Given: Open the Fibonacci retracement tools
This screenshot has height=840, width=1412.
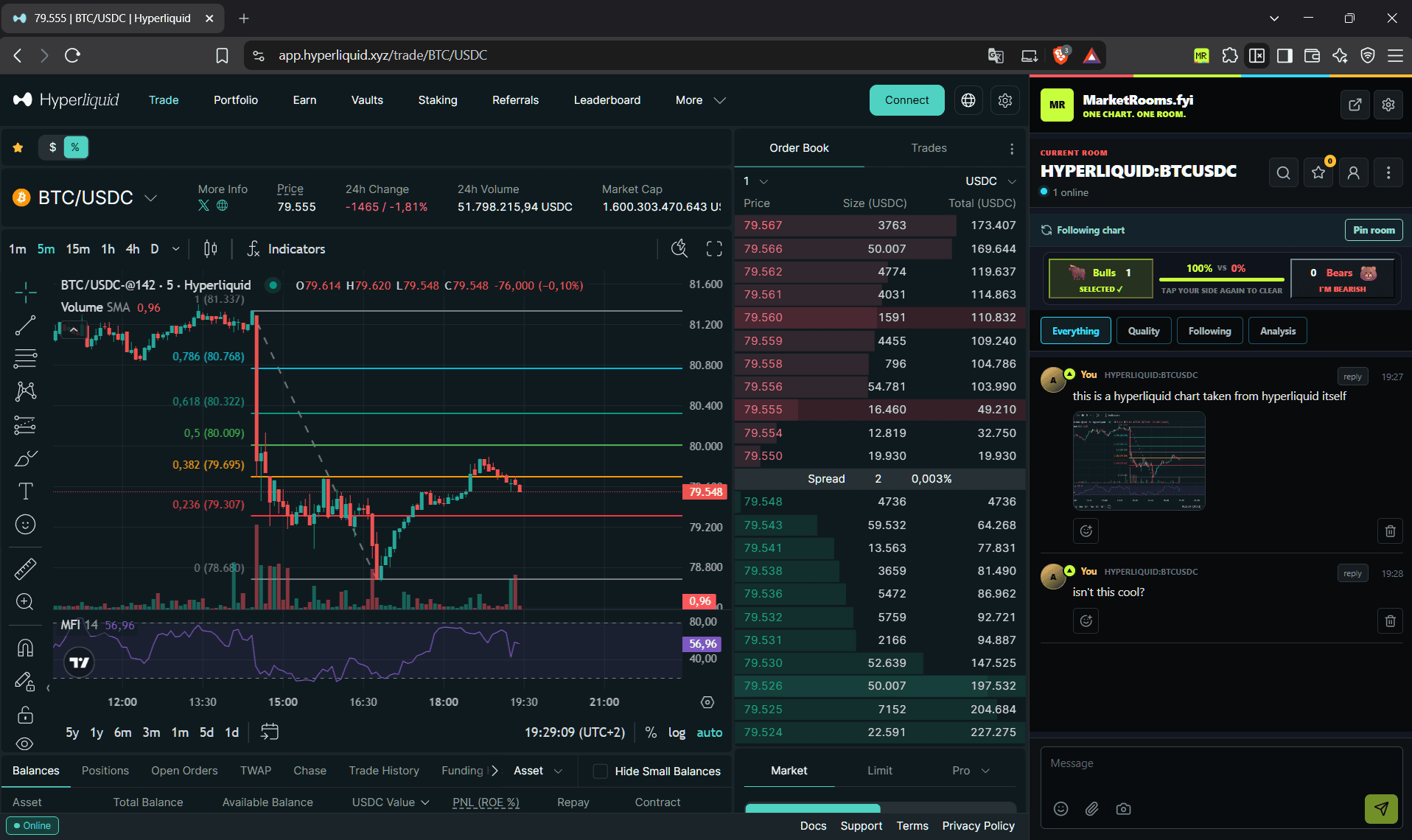Looking at the screenshot, I should click(25, 359).
